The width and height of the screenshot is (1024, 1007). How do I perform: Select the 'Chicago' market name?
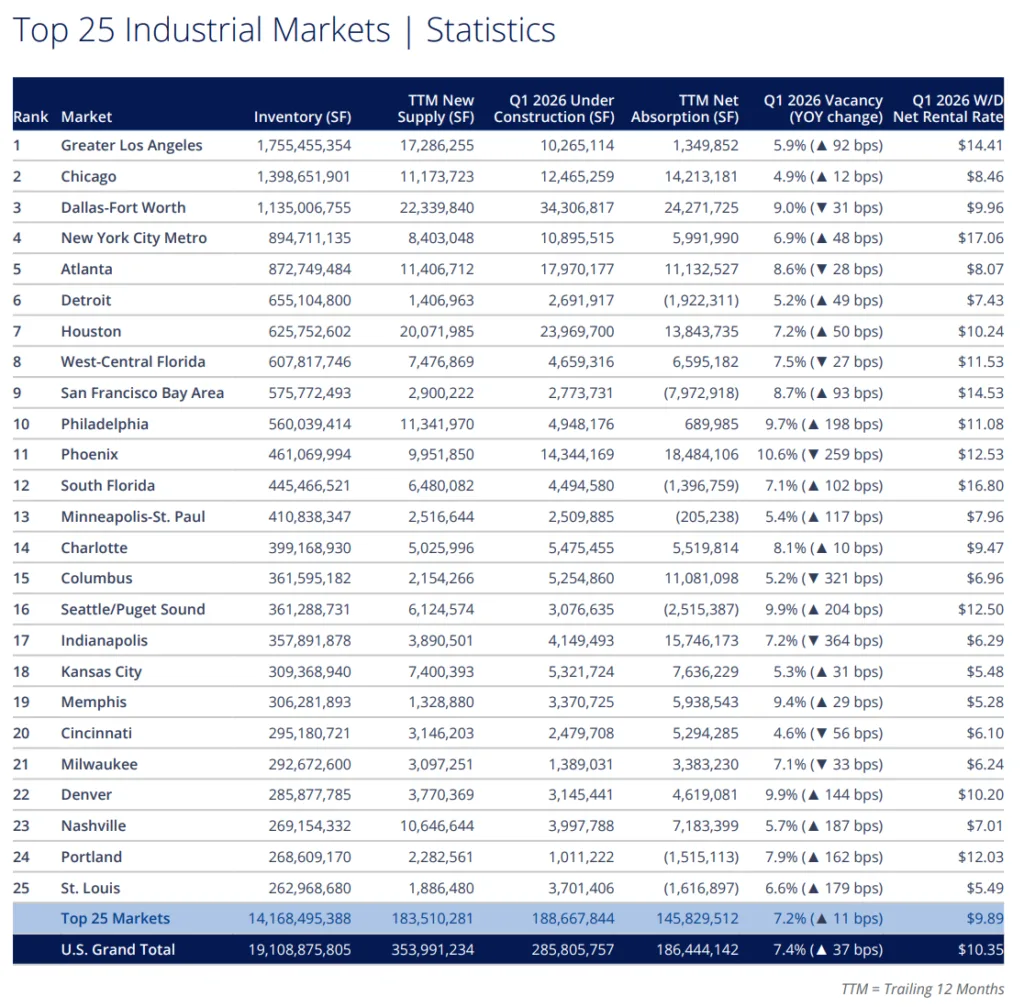(x=88, y=176)
